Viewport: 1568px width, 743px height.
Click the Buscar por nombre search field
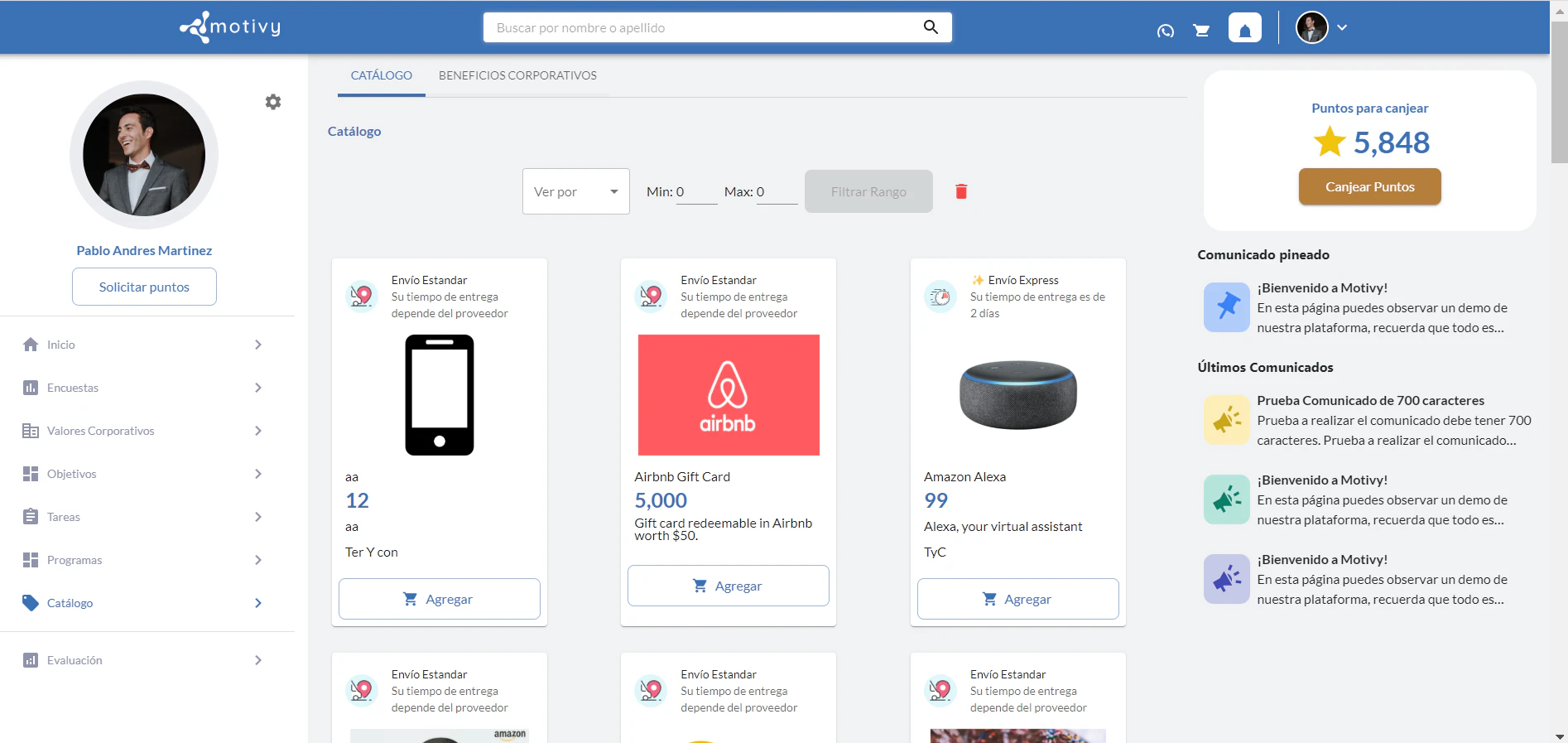click(704, 27)
